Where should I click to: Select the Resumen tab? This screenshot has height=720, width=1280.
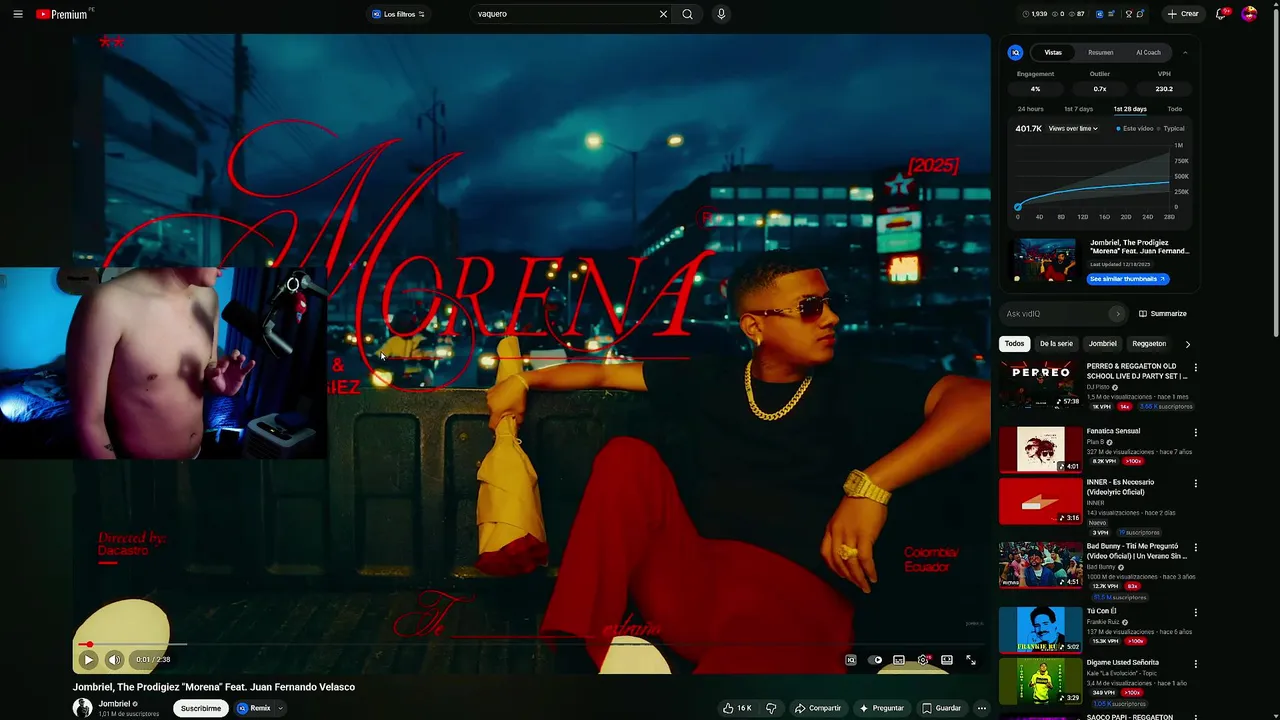click(1101, 52)
